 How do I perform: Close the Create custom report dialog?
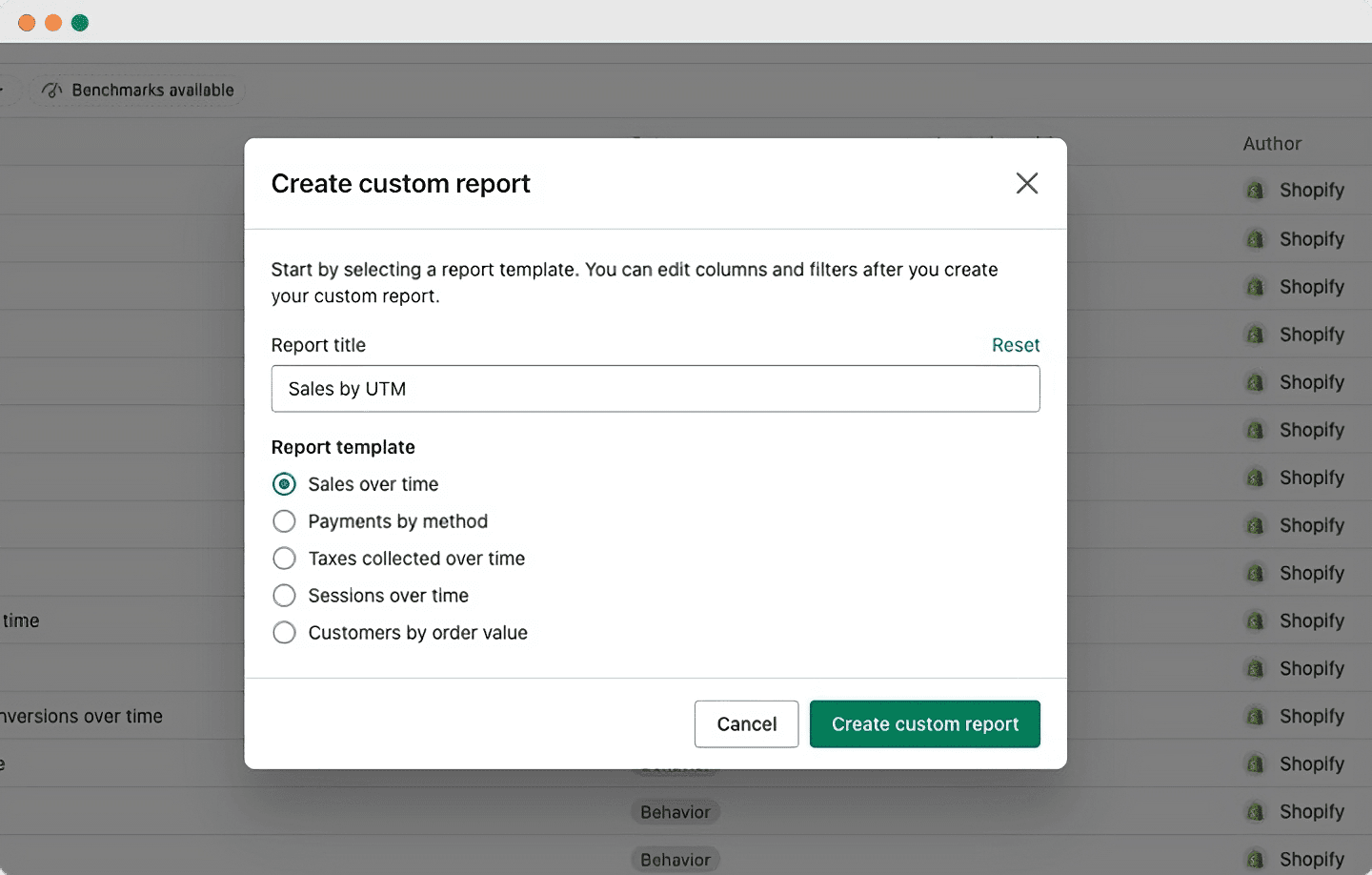click(1026, 183)
